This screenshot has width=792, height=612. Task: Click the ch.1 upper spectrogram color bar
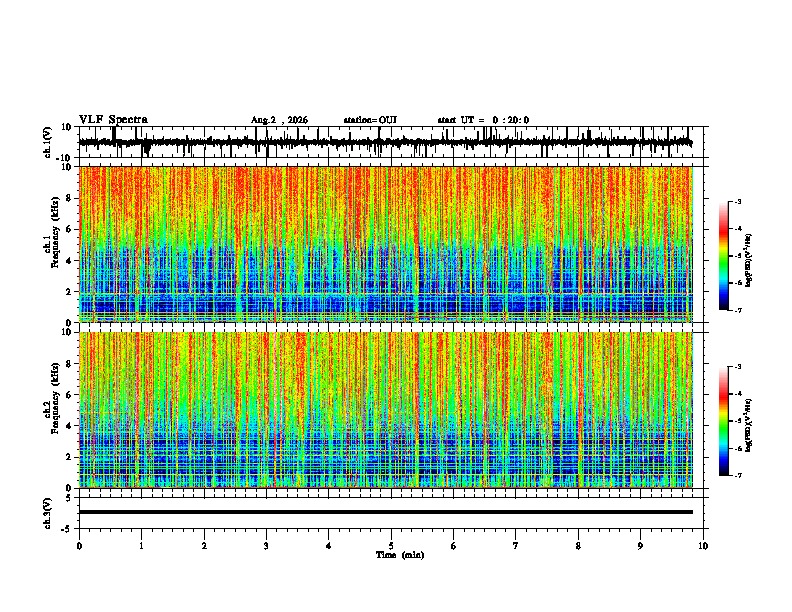(x=724, y=256)
